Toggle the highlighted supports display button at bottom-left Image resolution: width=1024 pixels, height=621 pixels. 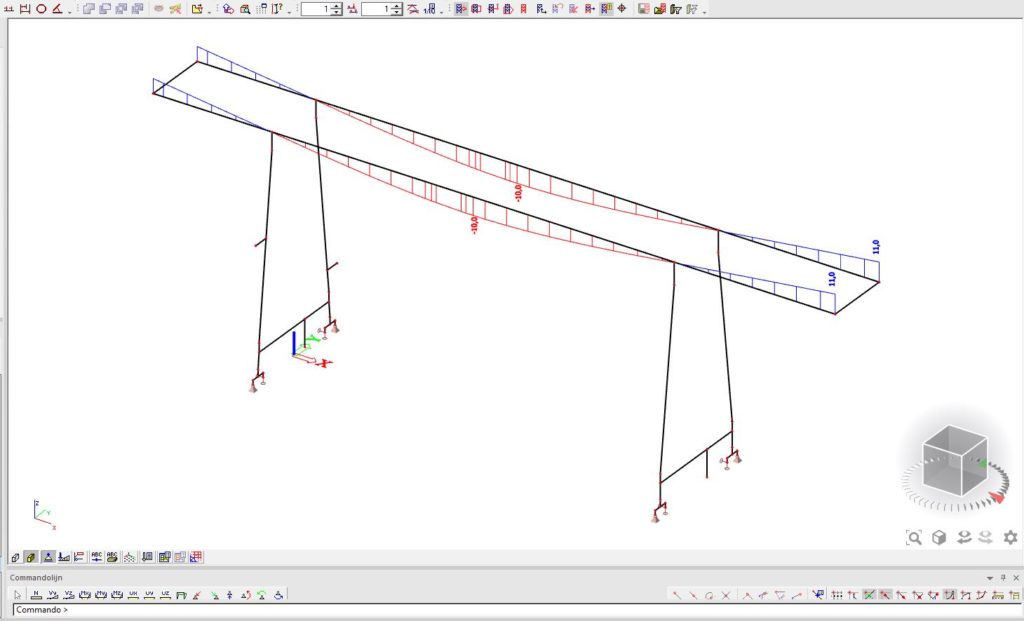48,557
